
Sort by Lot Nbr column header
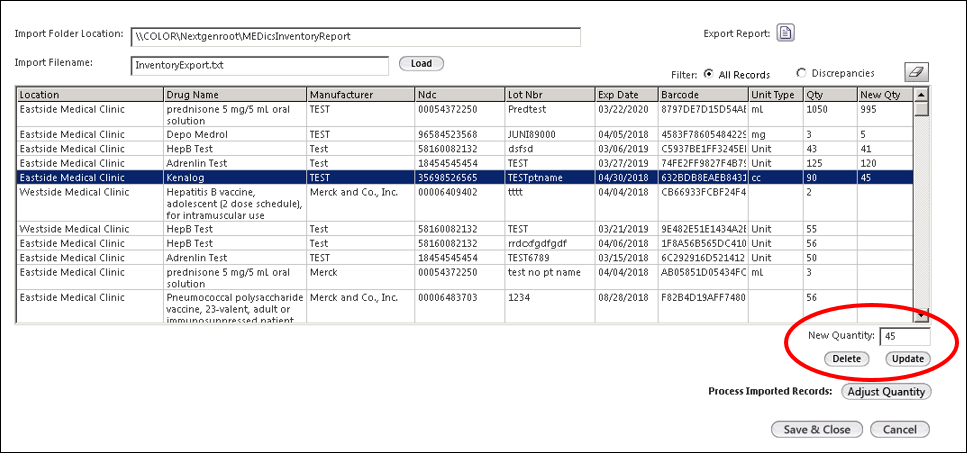pos(550,95)
